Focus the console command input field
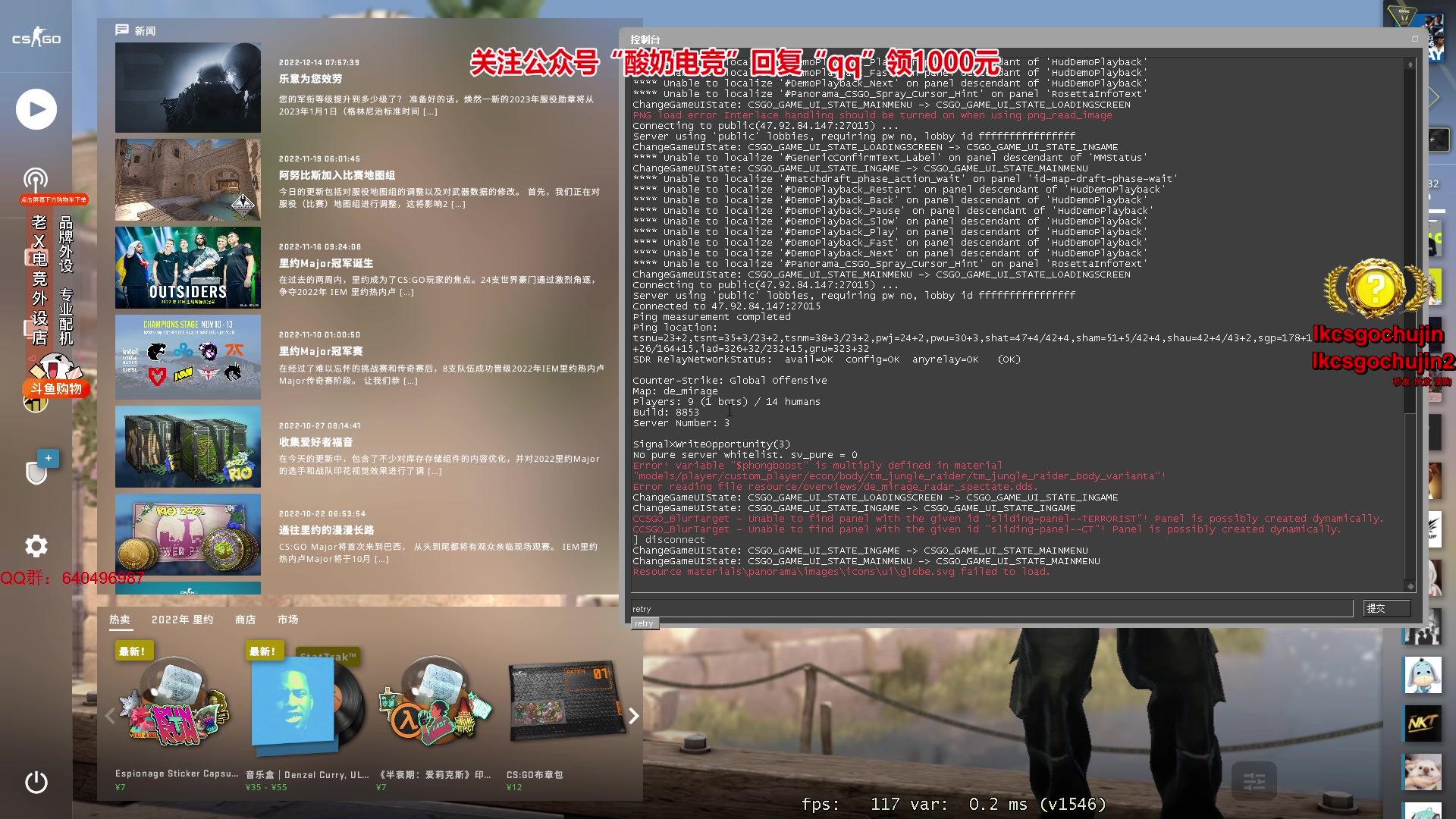The width and height of the screenshot is (1456, 819). 991,608
